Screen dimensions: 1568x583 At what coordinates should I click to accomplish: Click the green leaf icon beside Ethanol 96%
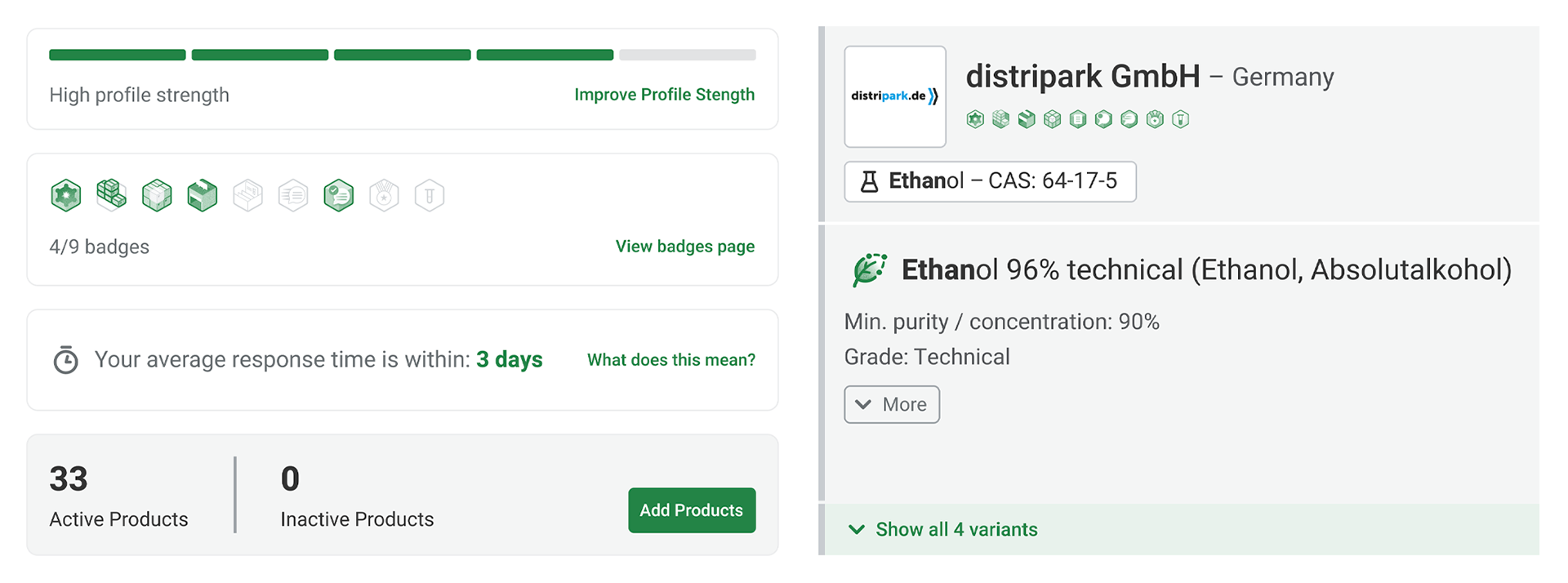pos(870,269)
